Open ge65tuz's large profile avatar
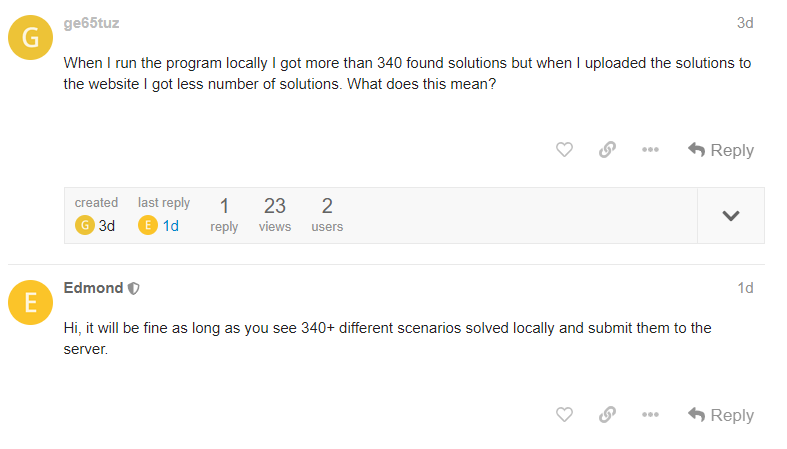Screen dimensions: 787x449 pyautogui.click(x=30, y=39)
